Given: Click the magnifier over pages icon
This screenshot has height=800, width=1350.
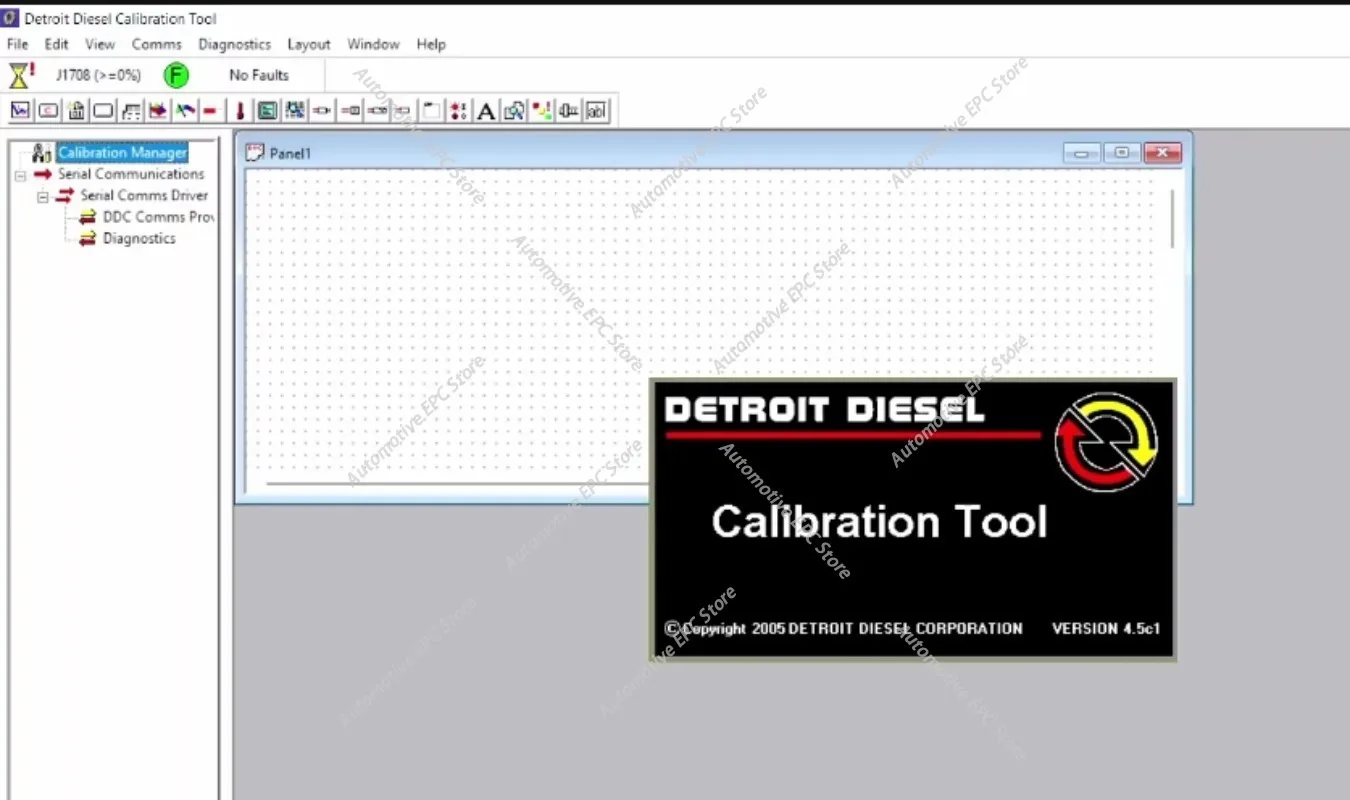Looking at the screenshot, I should tap(514, 110).
